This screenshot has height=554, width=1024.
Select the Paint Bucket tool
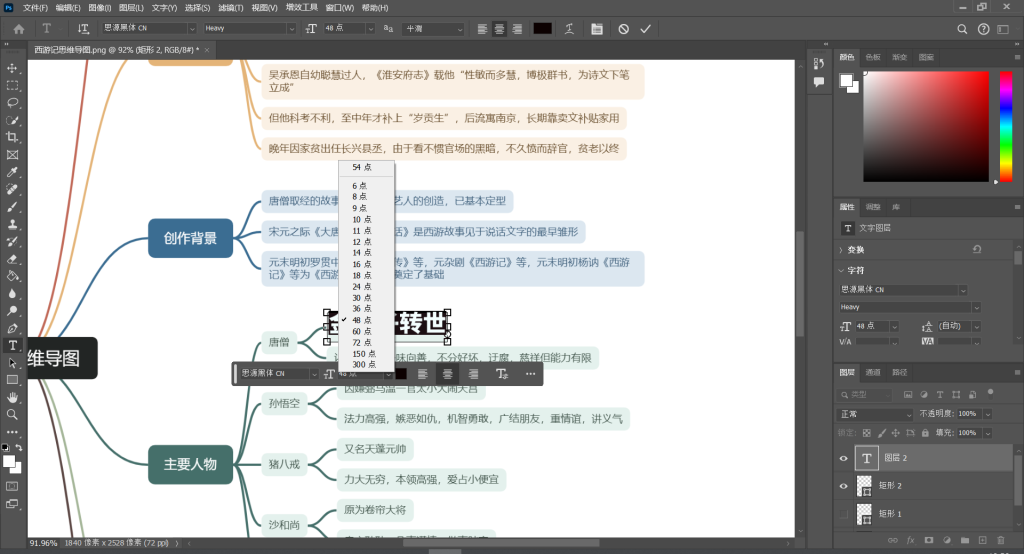click(x=12, y=276)
